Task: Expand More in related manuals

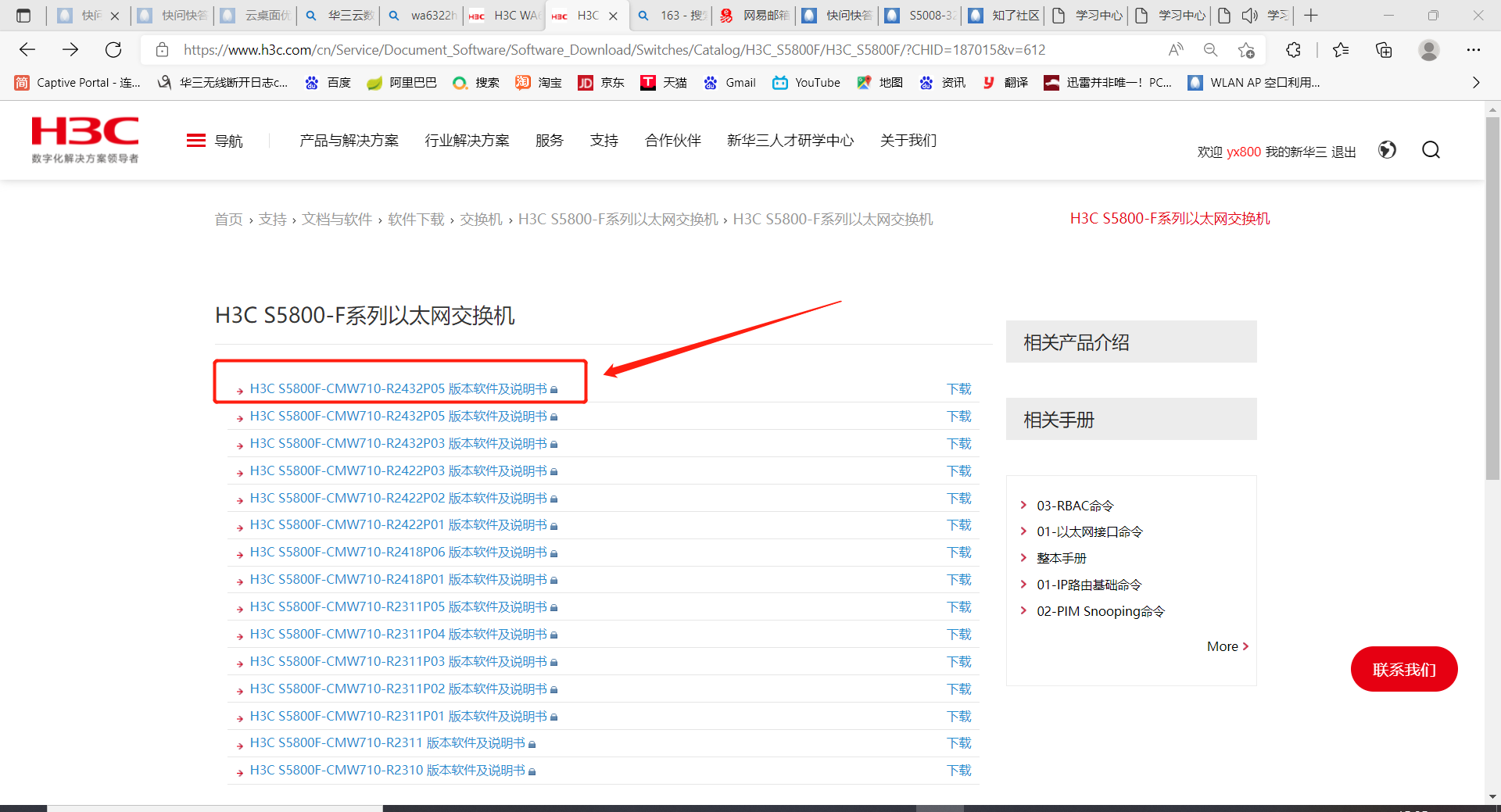Action: point(1227,646)
